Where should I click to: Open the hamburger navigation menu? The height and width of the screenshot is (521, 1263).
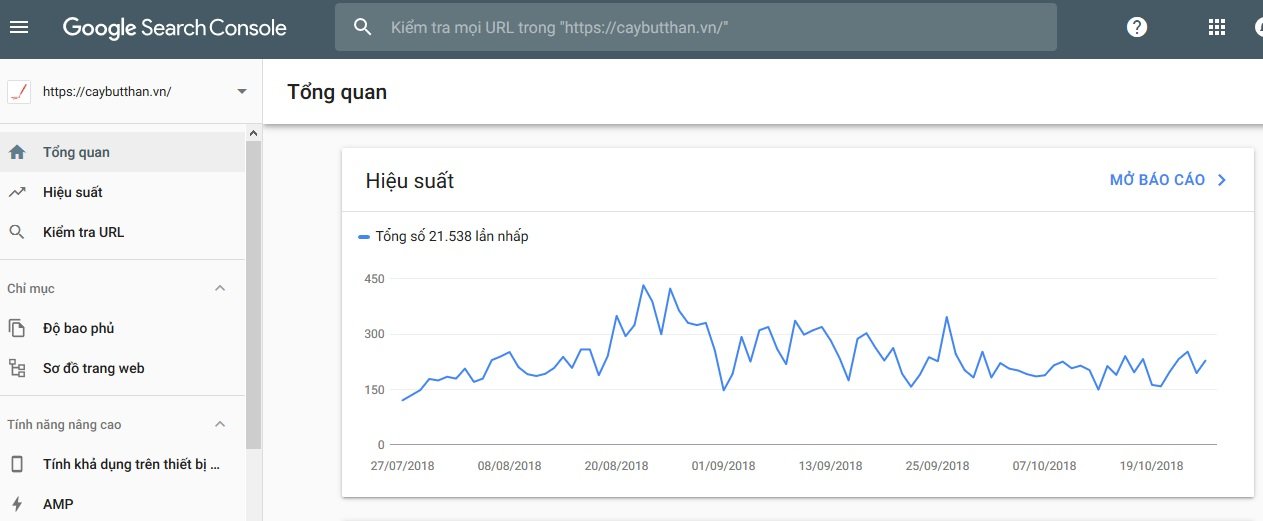pos(19,27)
